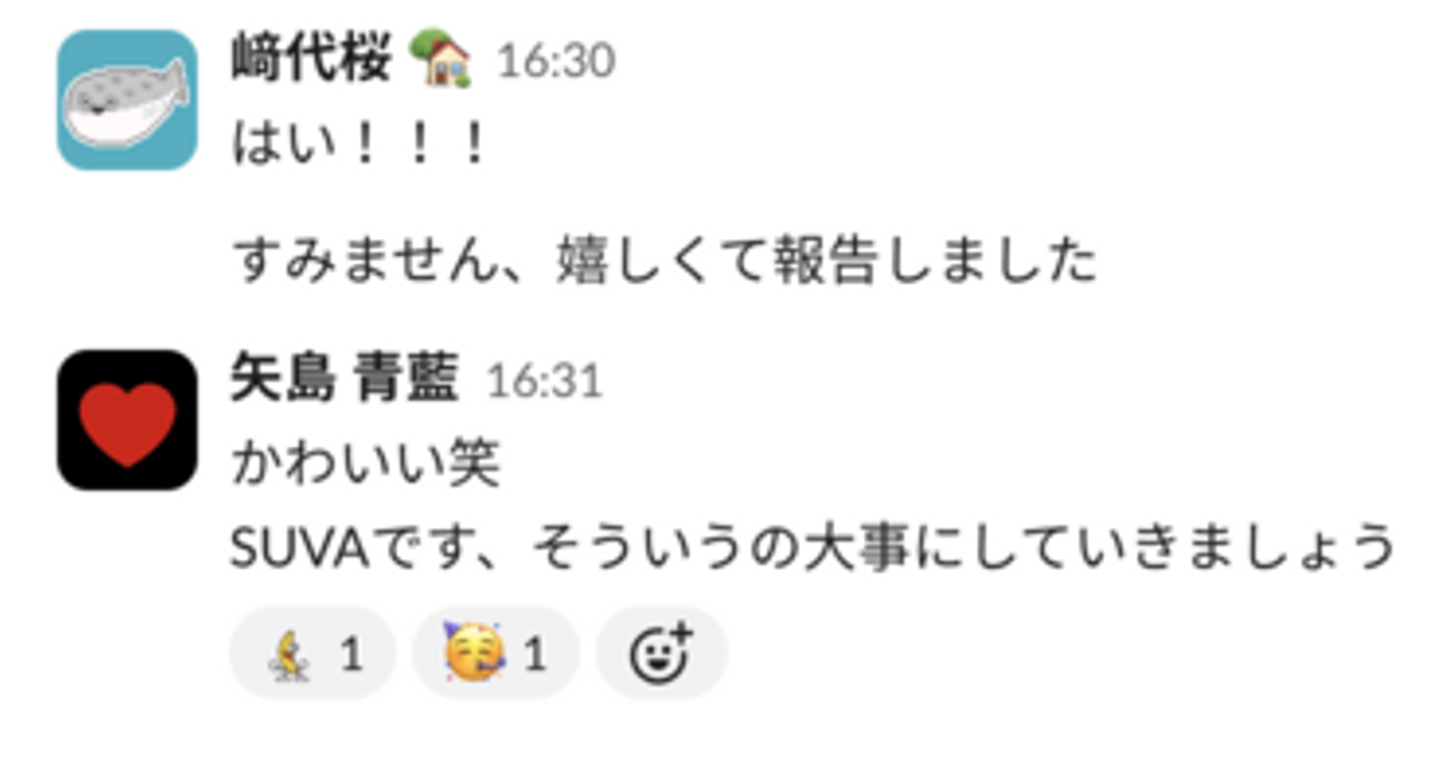Open the 16:31 message timestamp link
The height and width of the screenshot is (773, 1440).
(545, 382)
